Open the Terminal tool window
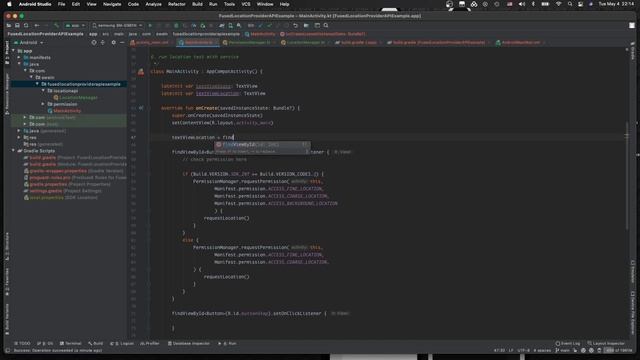Viewport: 640px width, 360px height. [x=71, y=344]
